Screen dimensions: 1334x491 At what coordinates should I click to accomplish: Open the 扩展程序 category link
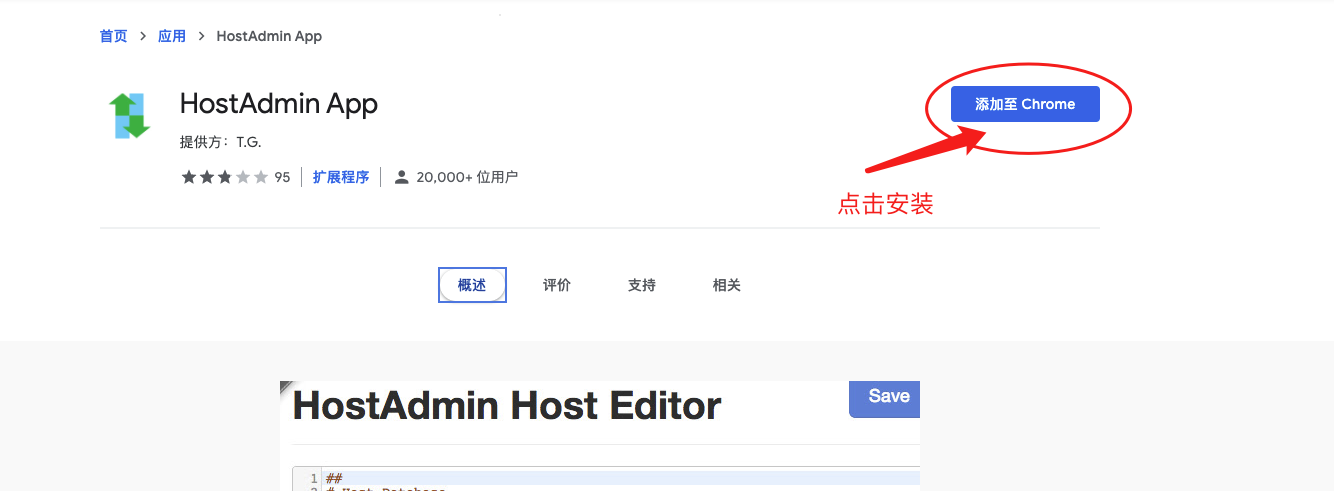(341, 177)
